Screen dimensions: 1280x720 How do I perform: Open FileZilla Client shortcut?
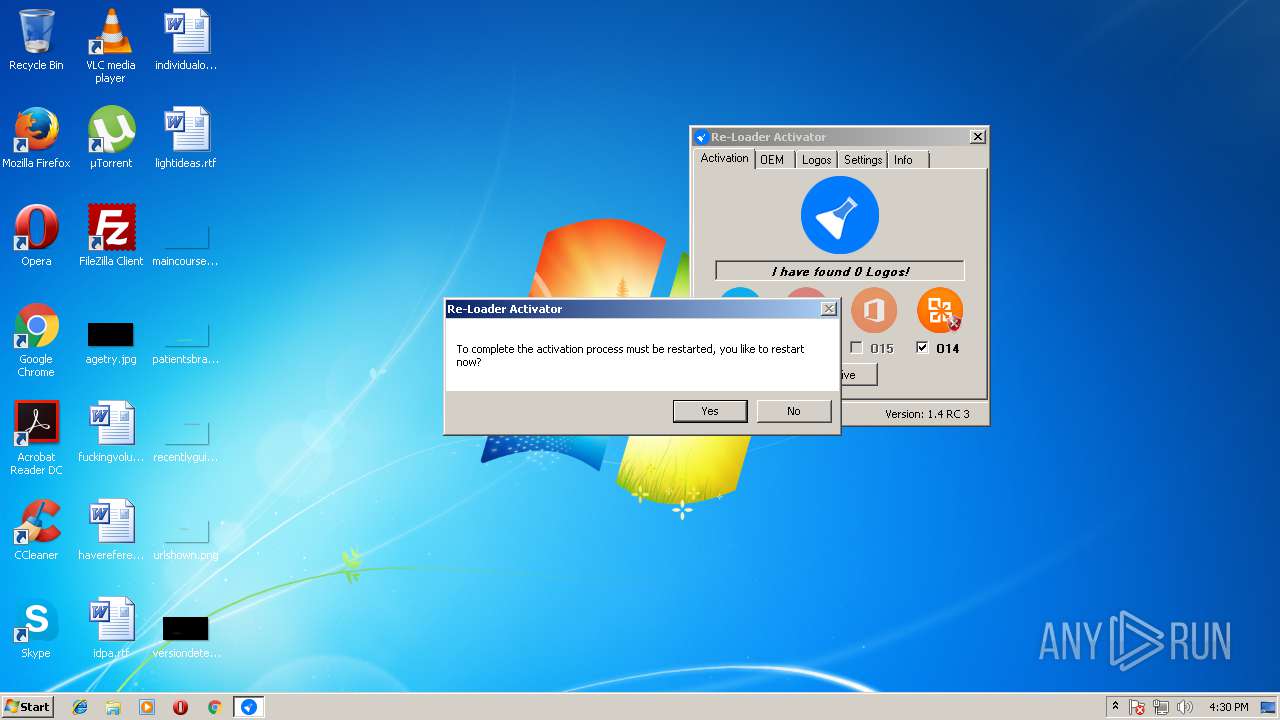111,236
